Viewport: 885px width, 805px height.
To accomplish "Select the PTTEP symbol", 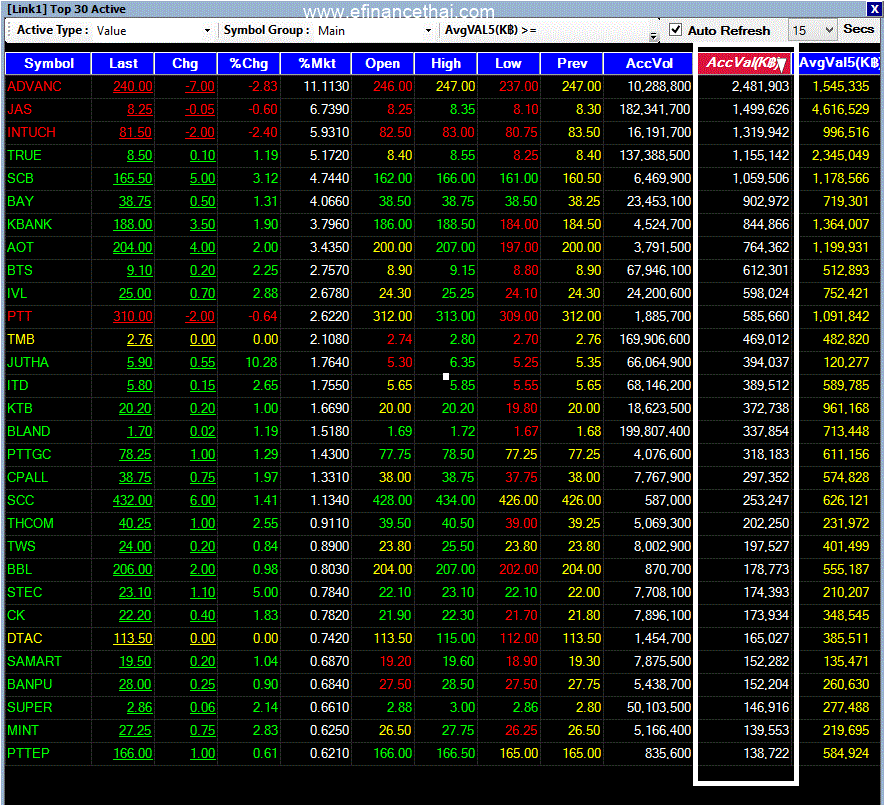I will click(x=28, y=754).
